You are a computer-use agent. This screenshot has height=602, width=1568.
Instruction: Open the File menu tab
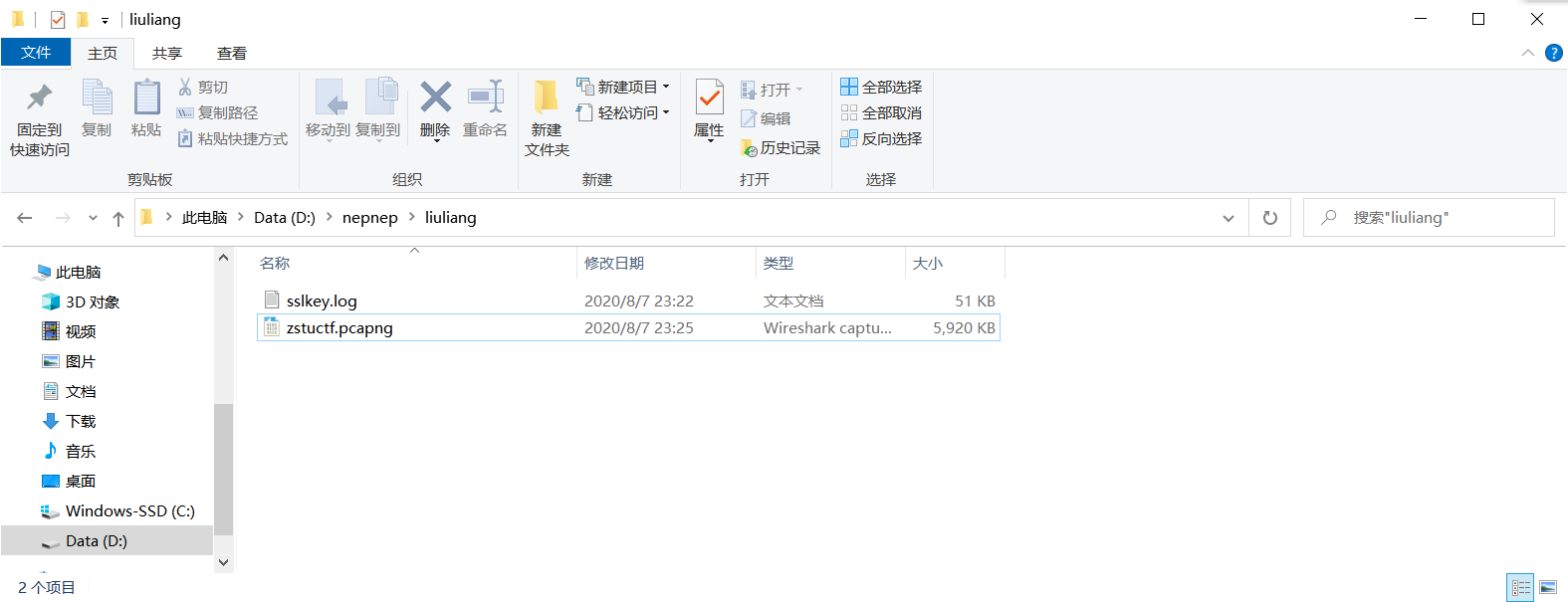click(x=36, y=53)
